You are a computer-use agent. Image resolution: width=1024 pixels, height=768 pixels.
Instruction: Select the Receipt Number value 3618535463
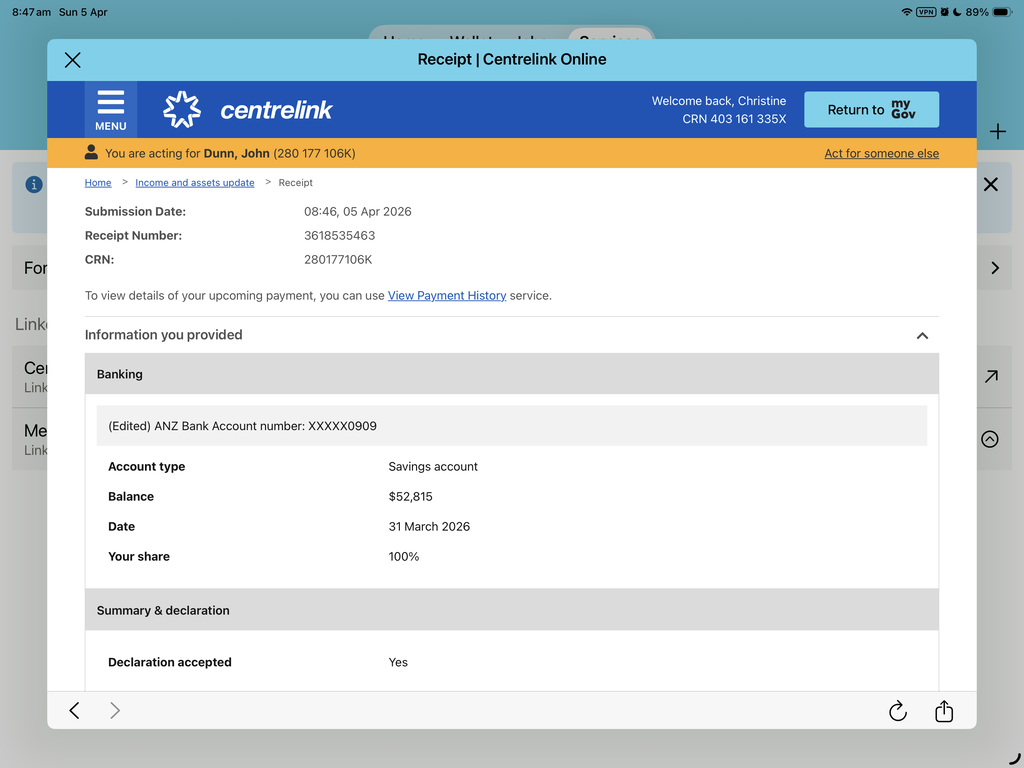click(x=340, y=236)
